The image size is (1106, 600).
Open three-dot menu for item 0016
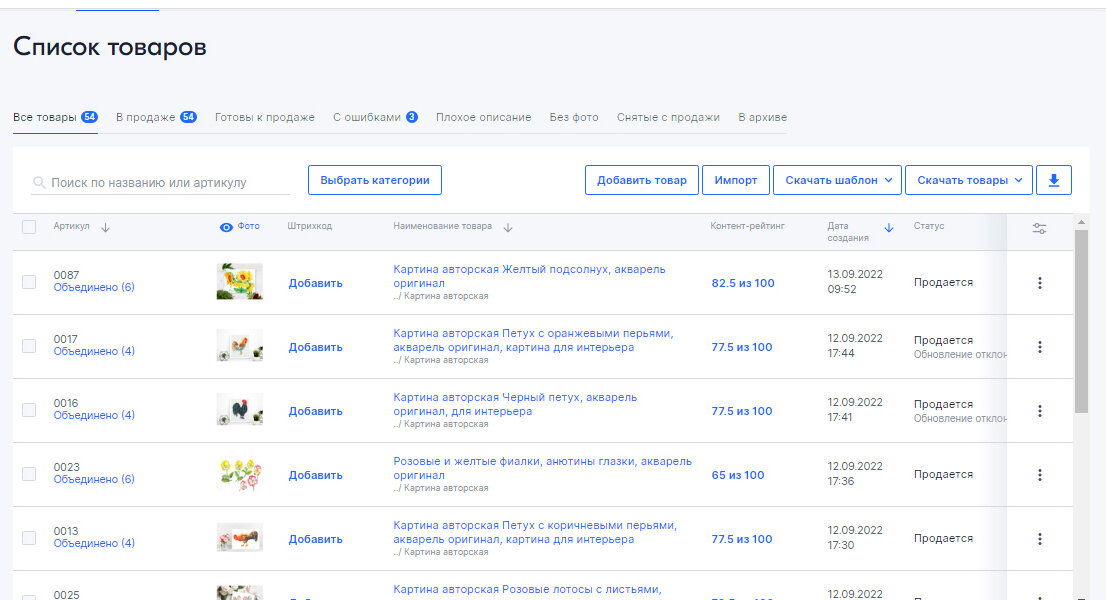(1040, 411)
